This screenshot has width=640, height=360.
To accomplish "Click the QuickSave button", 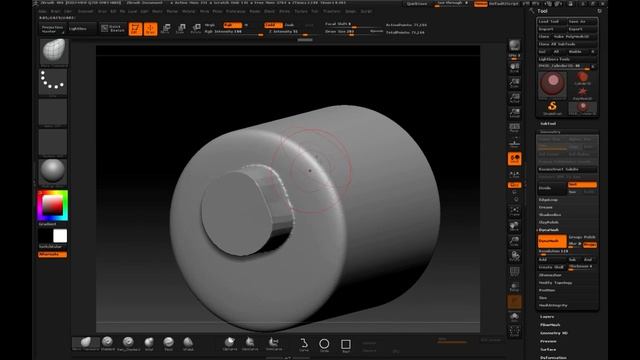I will (416, 4).
